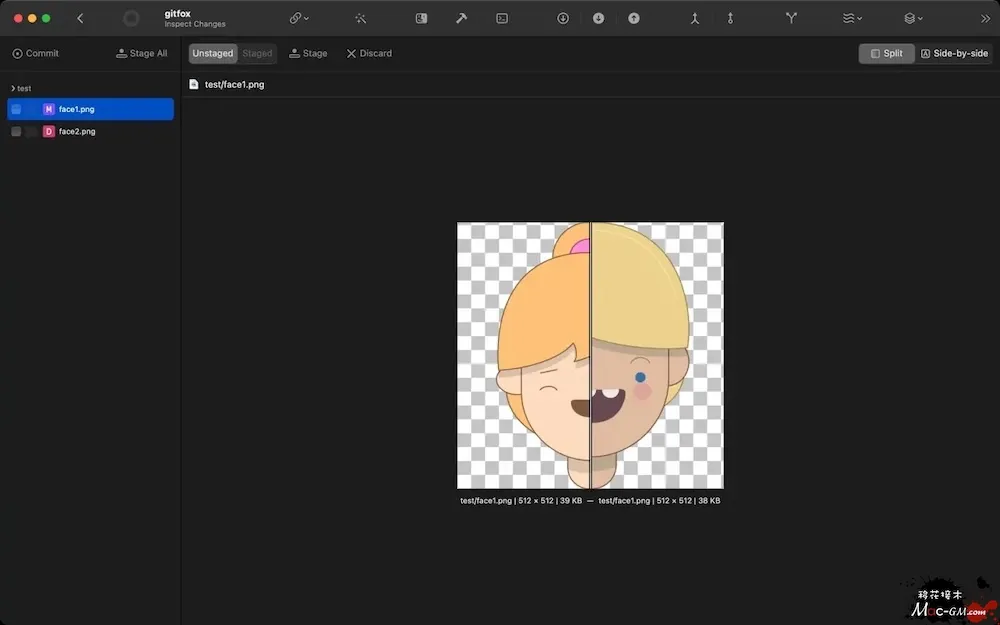The height and width of the screenshot is (625, 1000).
Task: Click the merge branches icon
Action: click(x=695, y=18)
